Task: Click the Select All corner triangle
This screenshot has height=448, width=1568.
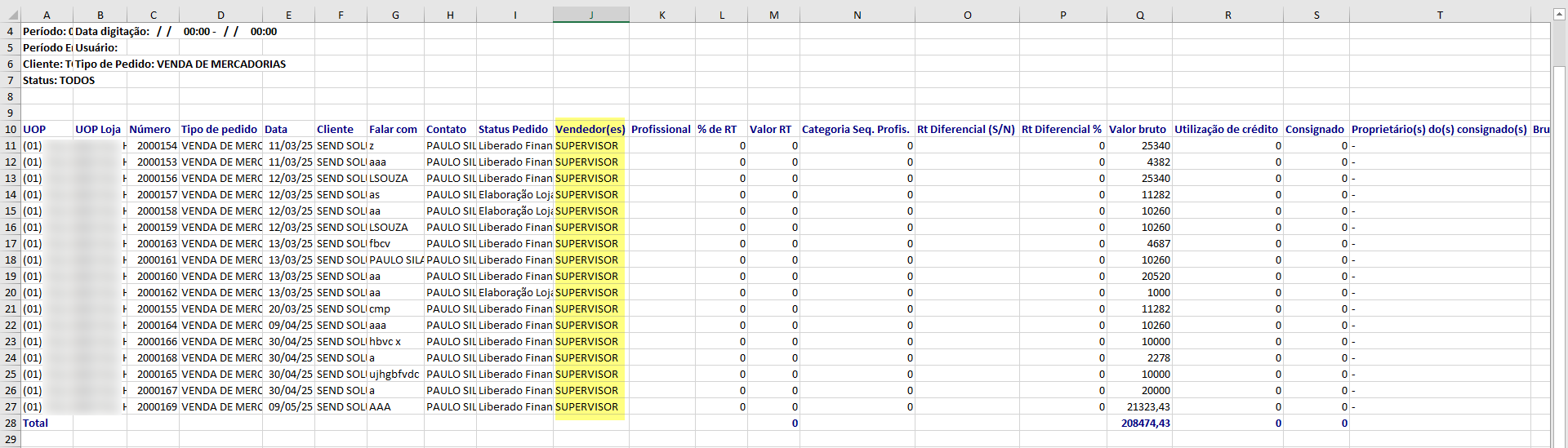Action: tap(10, 15)
